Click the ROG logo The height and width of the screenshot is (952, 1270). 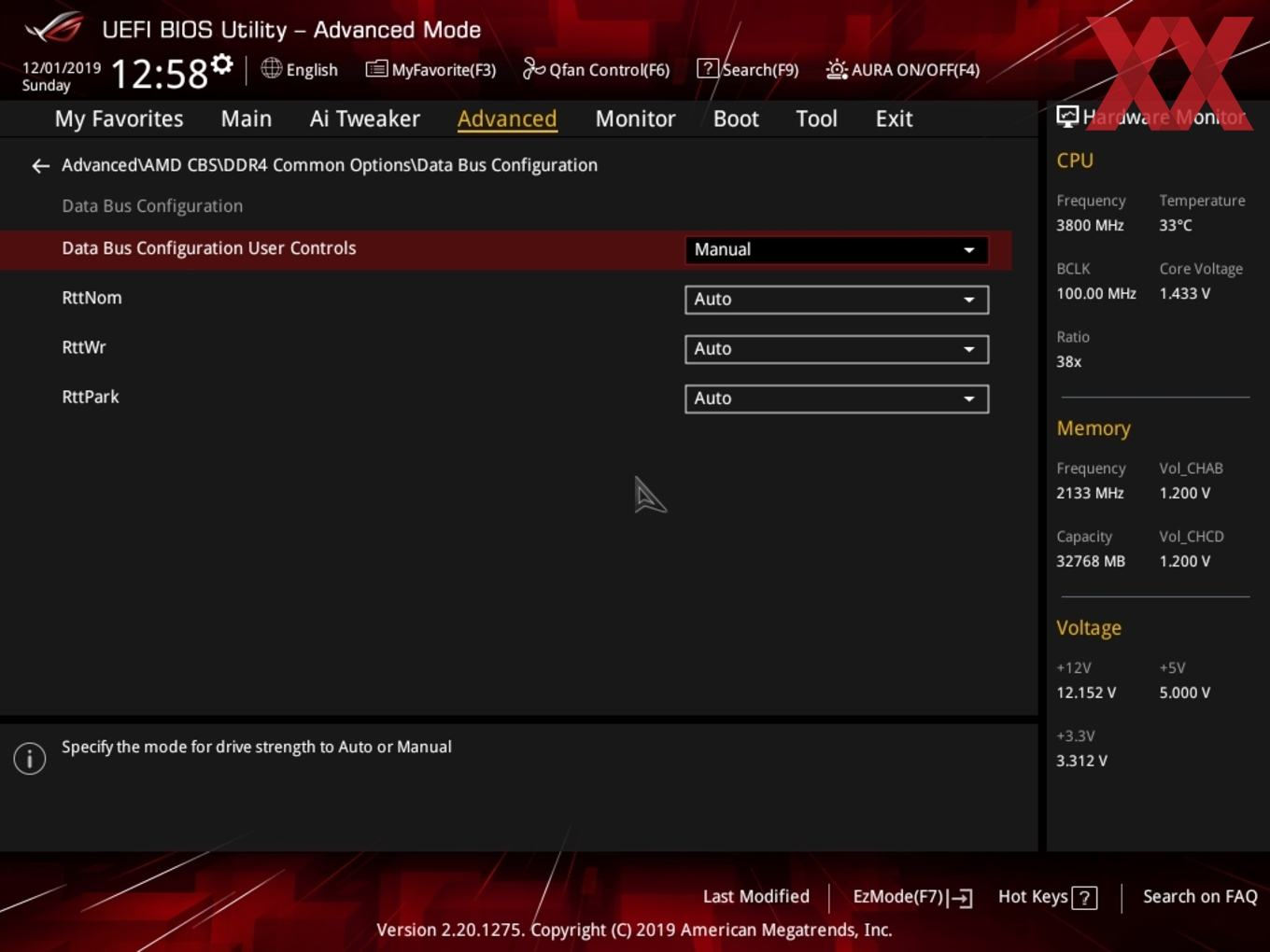tap(54, 27)
